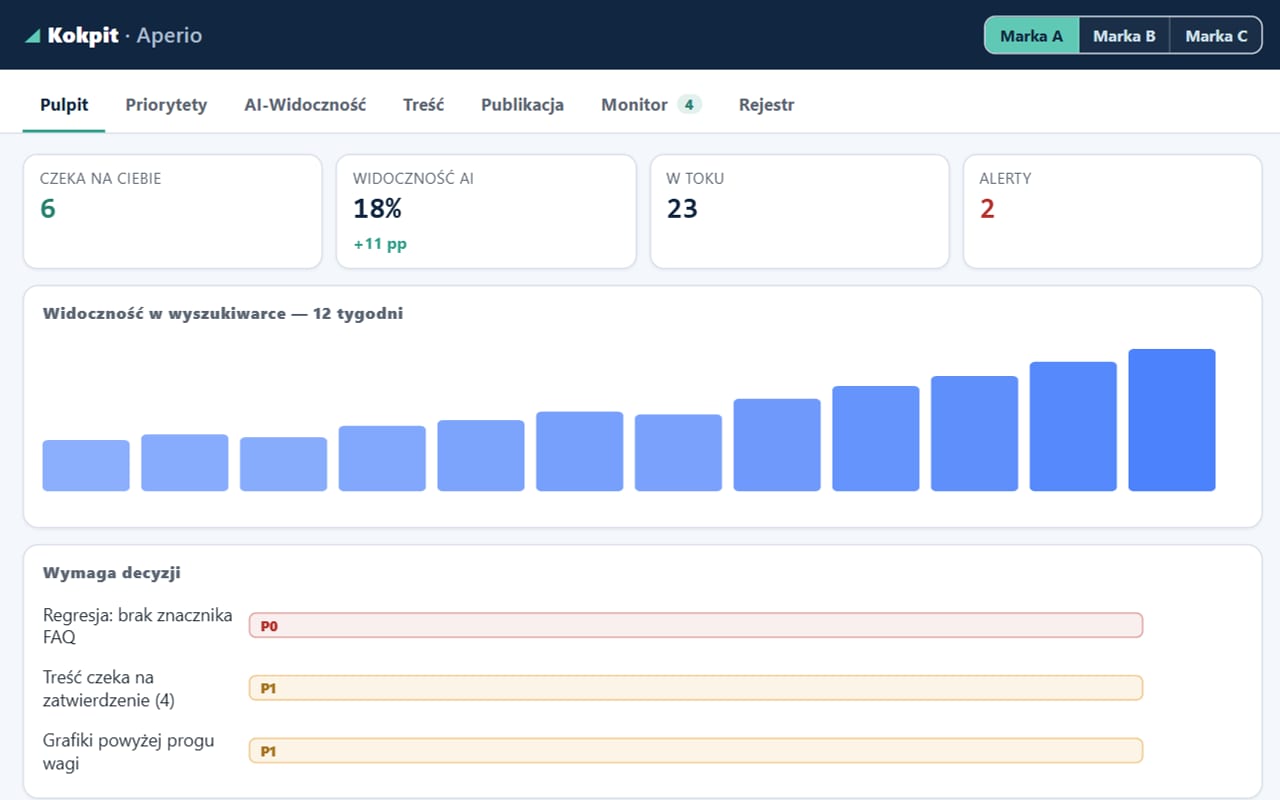Select the first week bar in chart

[86, 466]
